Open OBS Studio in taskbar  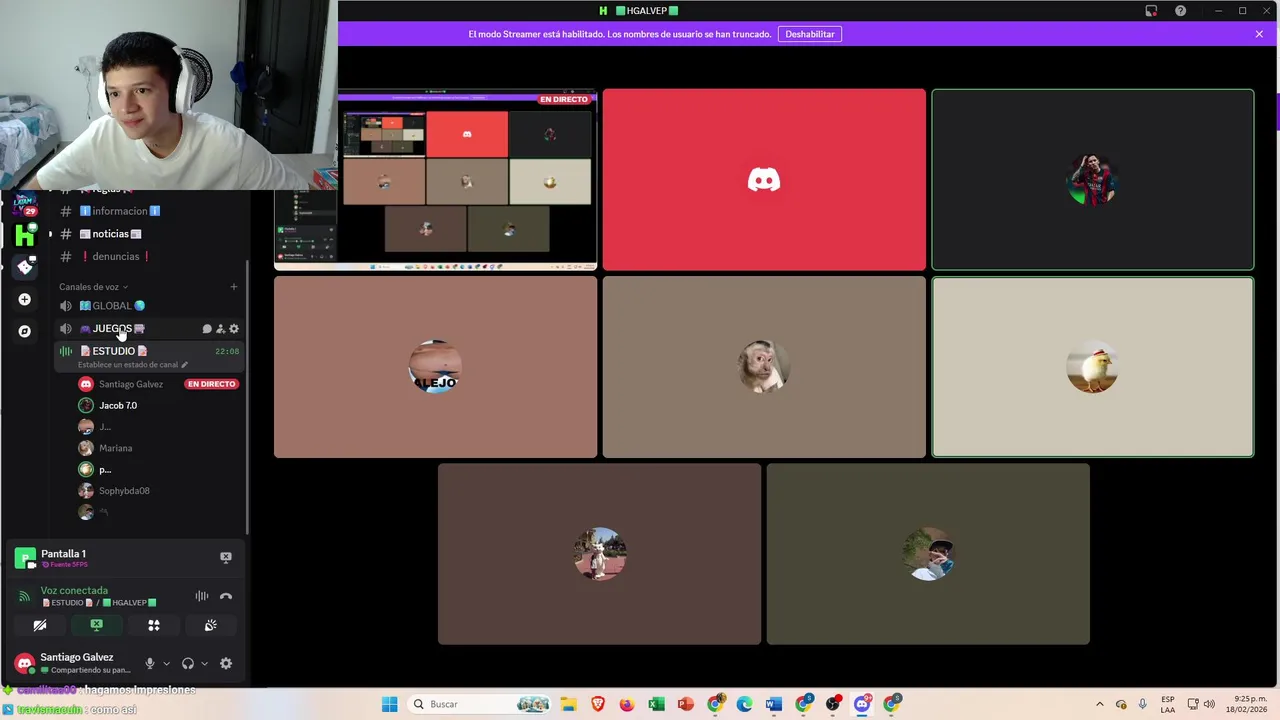(833, 704)
